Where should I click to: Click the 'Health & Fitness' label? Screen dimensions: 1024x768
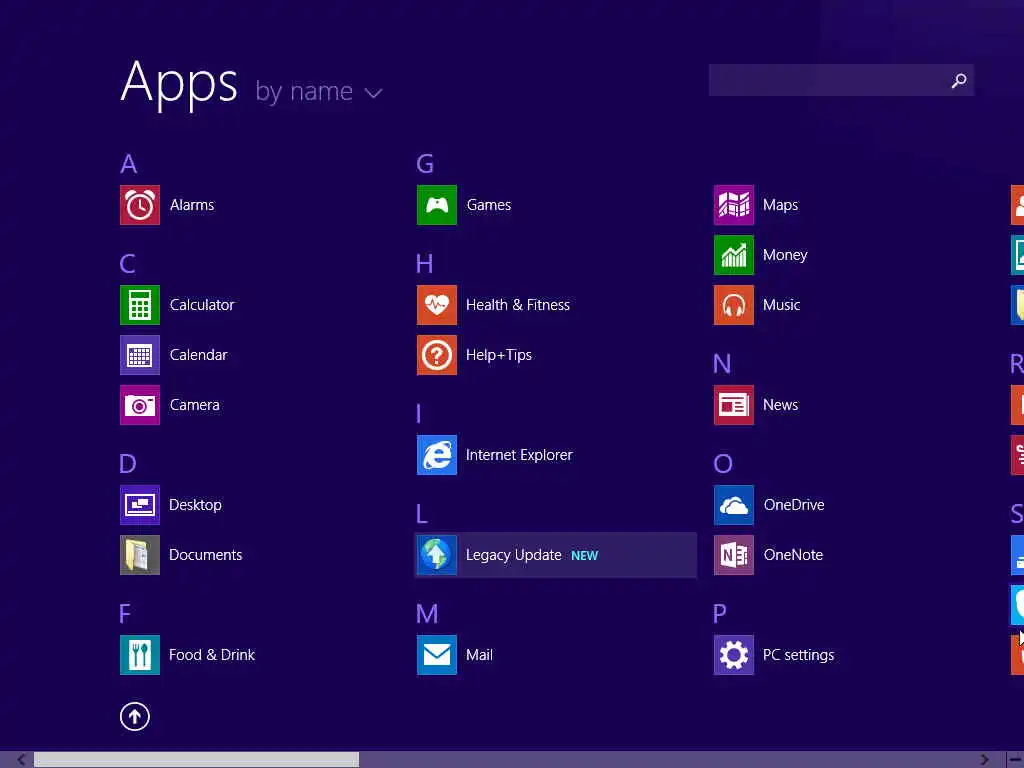518,305
